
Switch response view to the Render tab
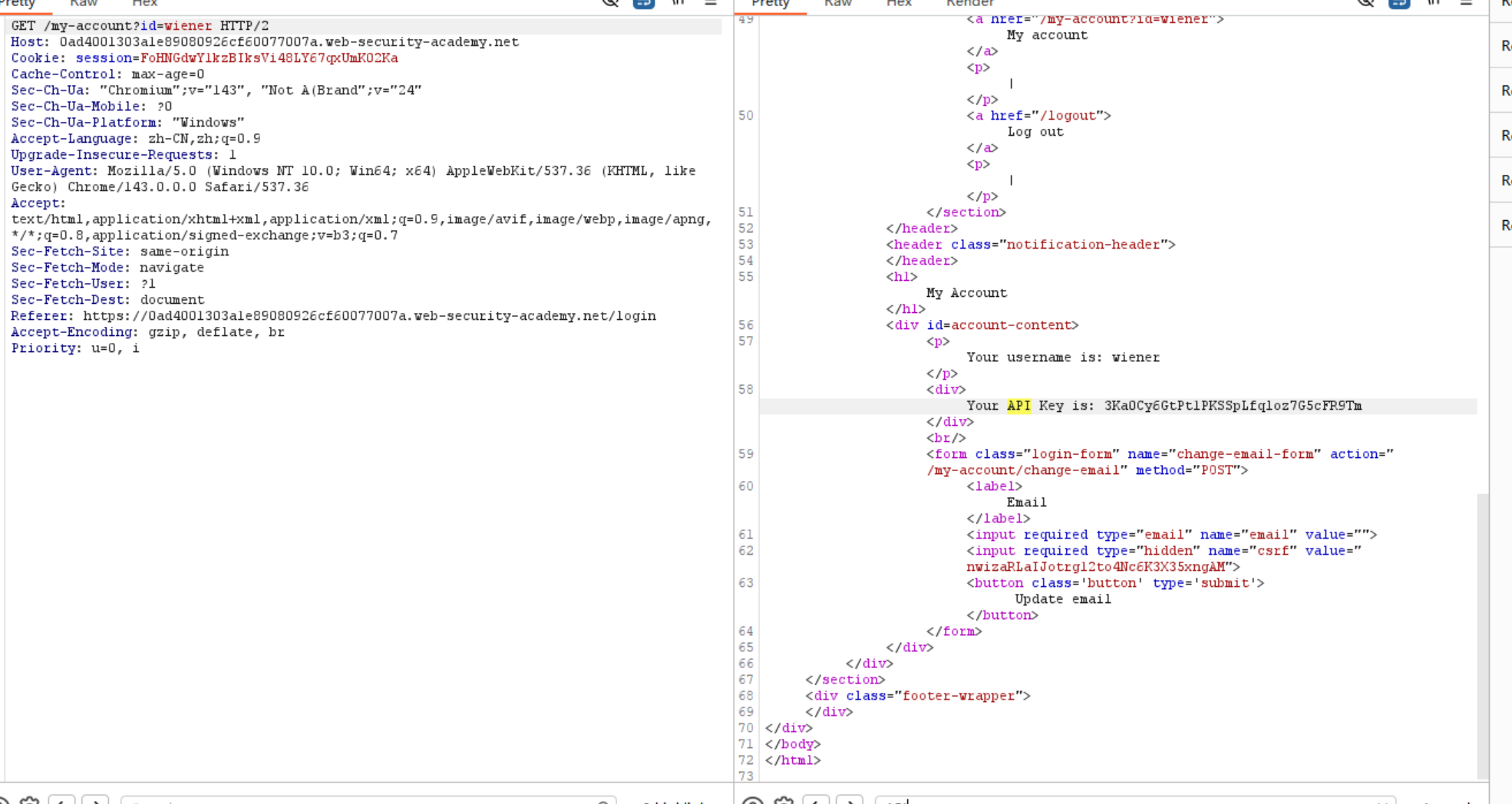point(969,4)
